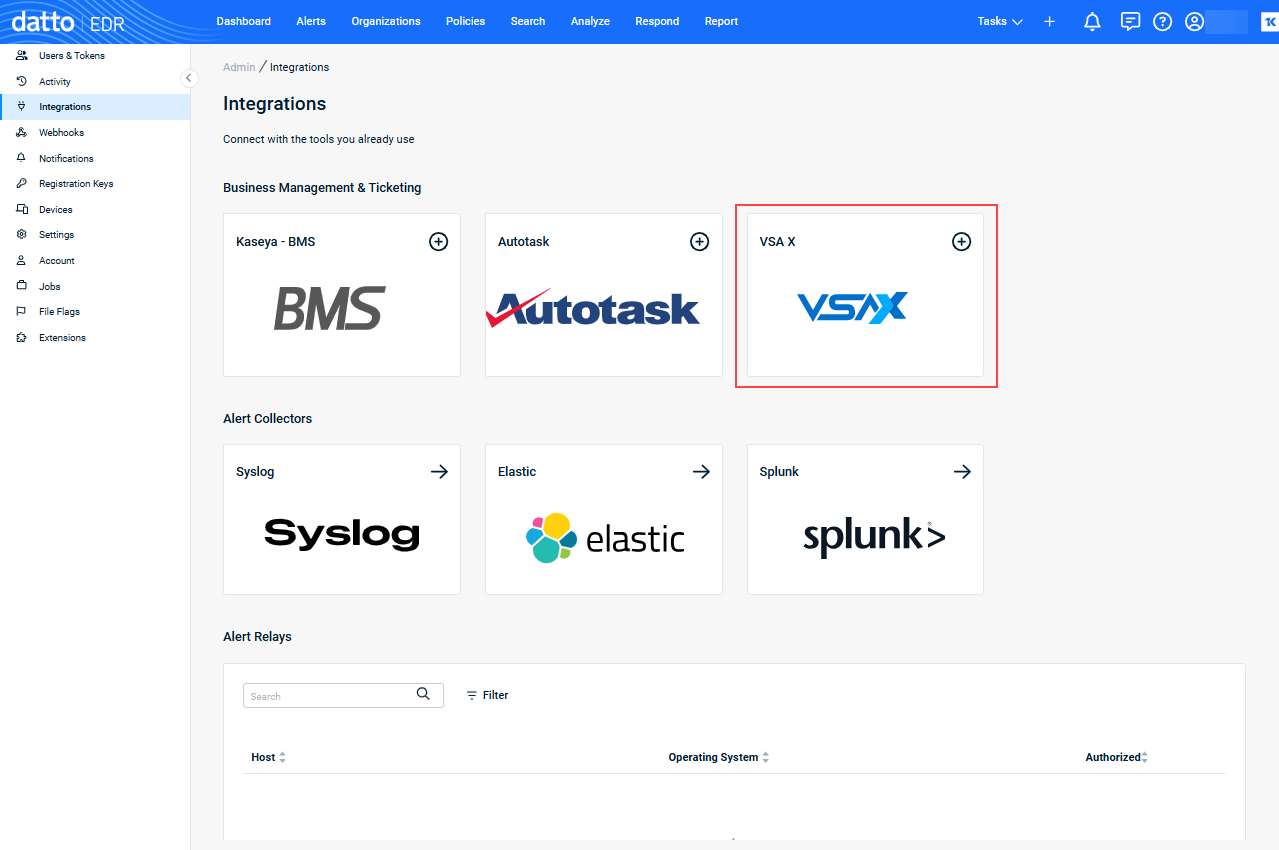Click the Admin breadcrumb link
Viewport: 1279px width, 850px height.
click(x=239, y=67)
